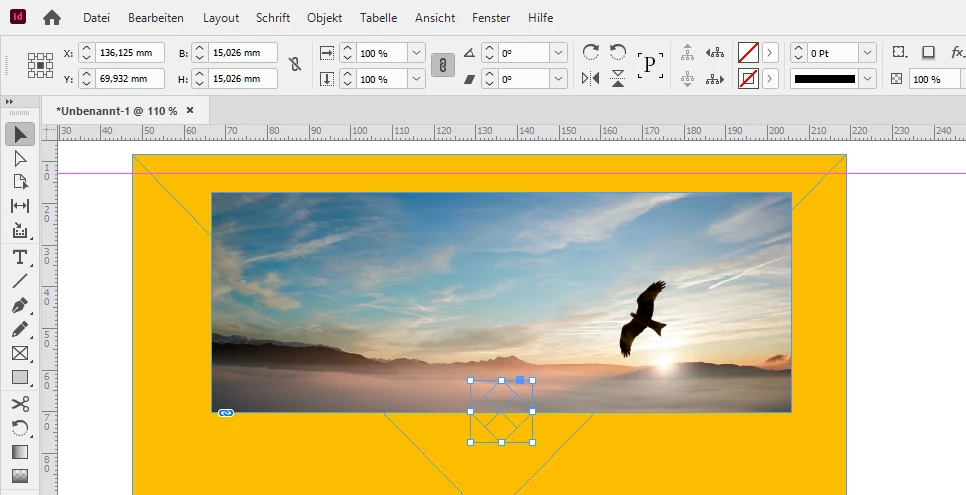Select the Direct Selection tool
The width and height of the screenshot is (966, 495).
pos(20,159)
